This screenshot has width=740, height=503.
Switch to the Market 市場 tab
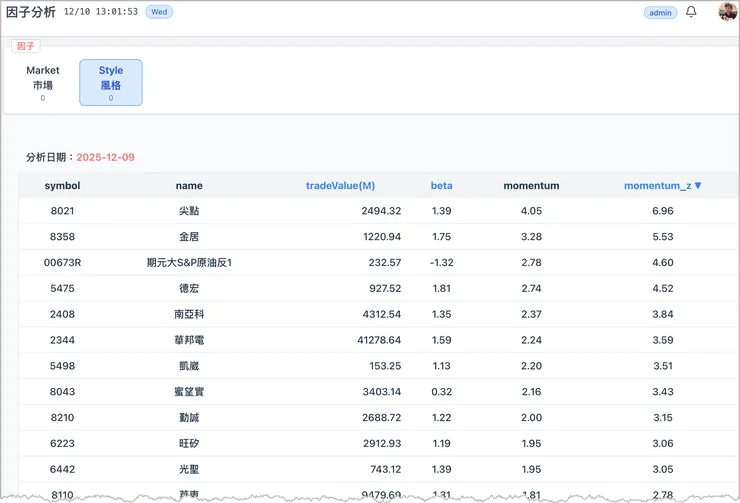click(43, 83)
